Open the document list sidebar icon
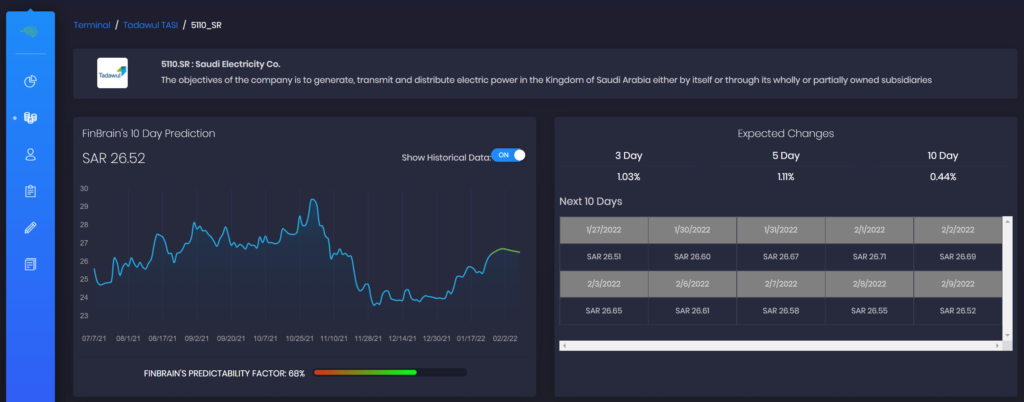Screen dimensions: 1024x402 [x=30, y=264]
